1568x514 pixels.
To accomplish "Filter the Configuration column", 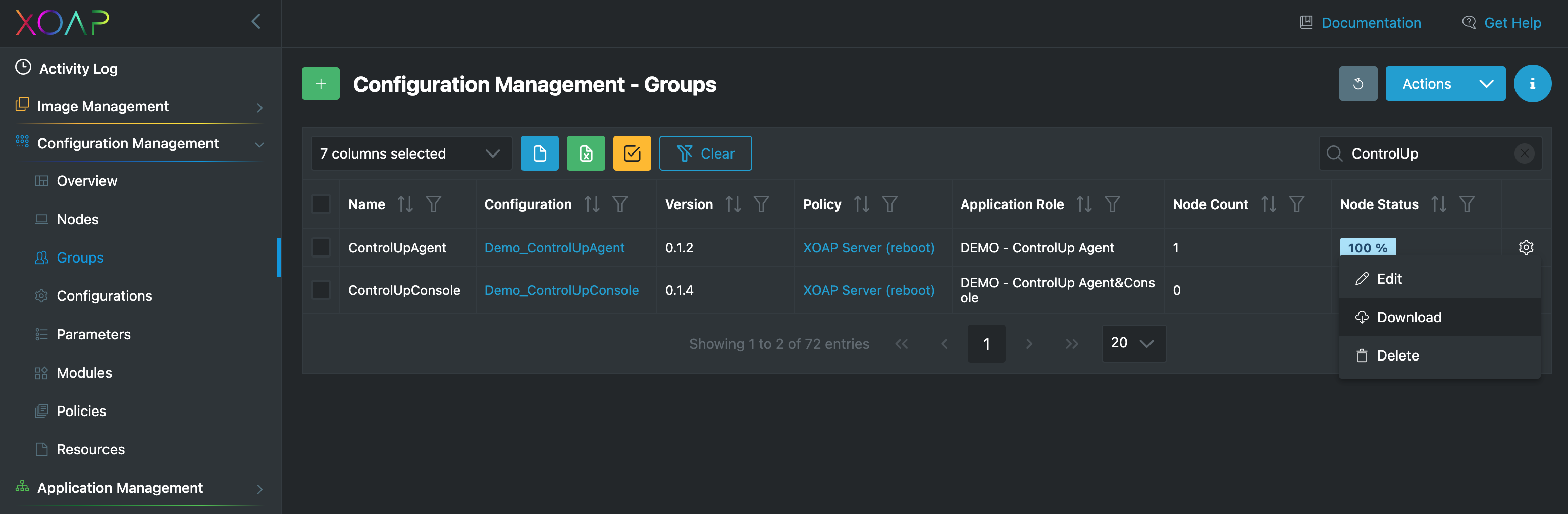I will tap(619, 204).
